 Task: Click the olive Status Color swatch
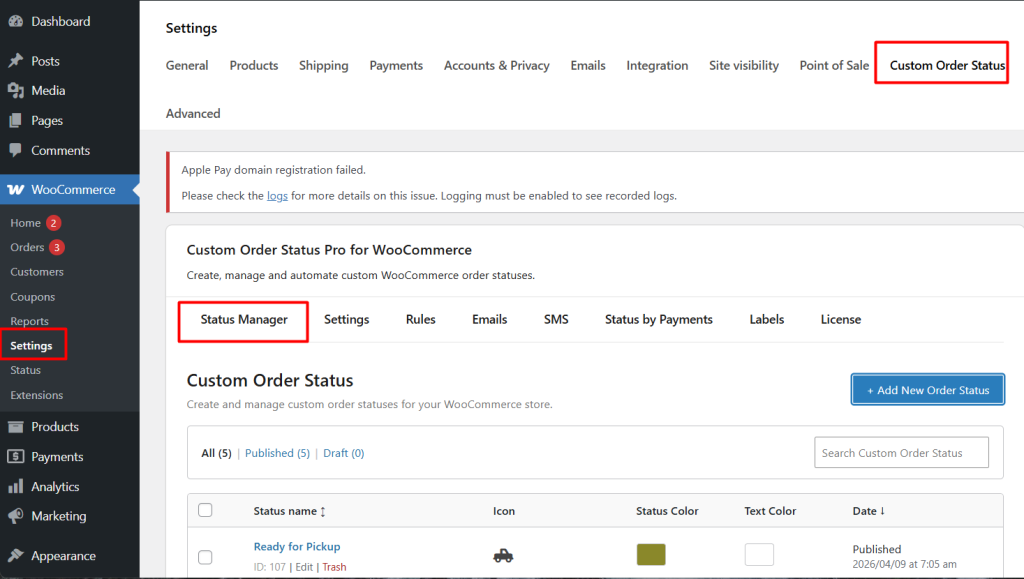650,554
